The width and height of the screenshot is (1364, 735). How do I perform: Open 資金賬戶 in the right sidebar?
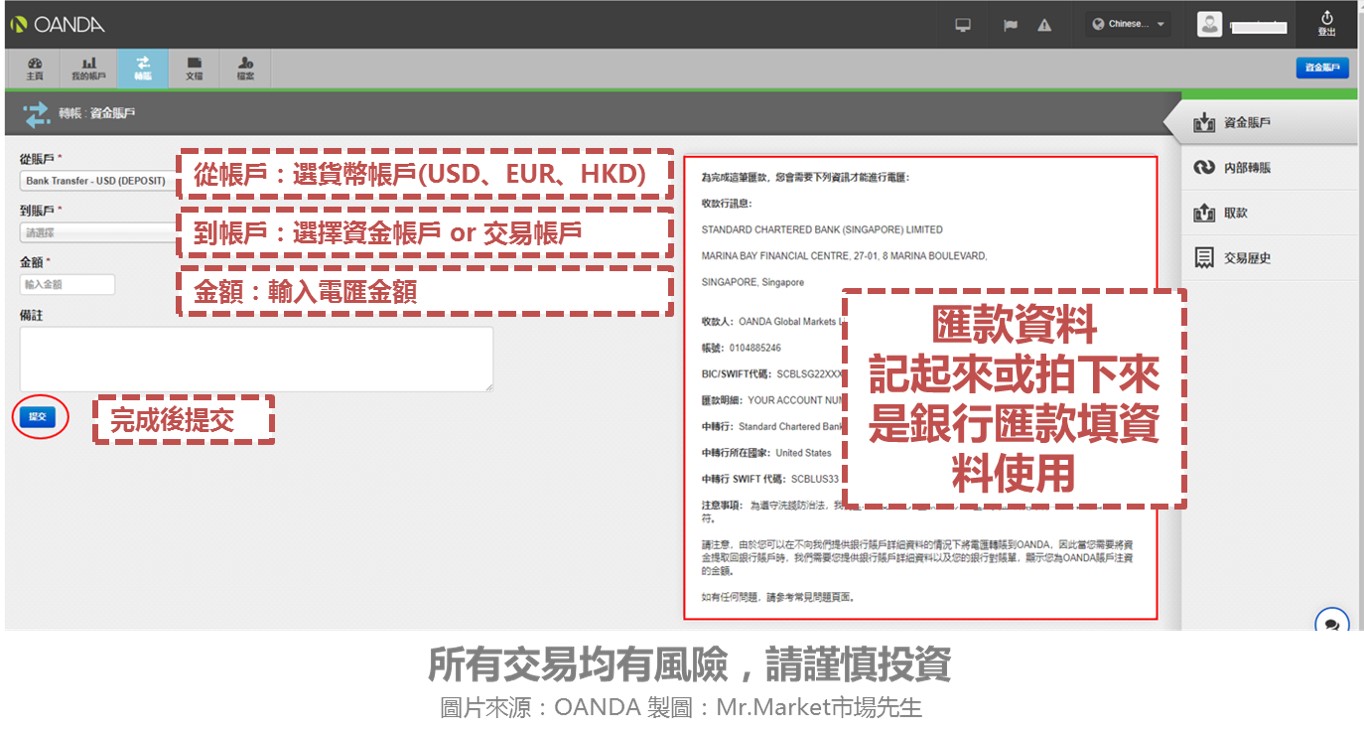(x=1271, y=123)
